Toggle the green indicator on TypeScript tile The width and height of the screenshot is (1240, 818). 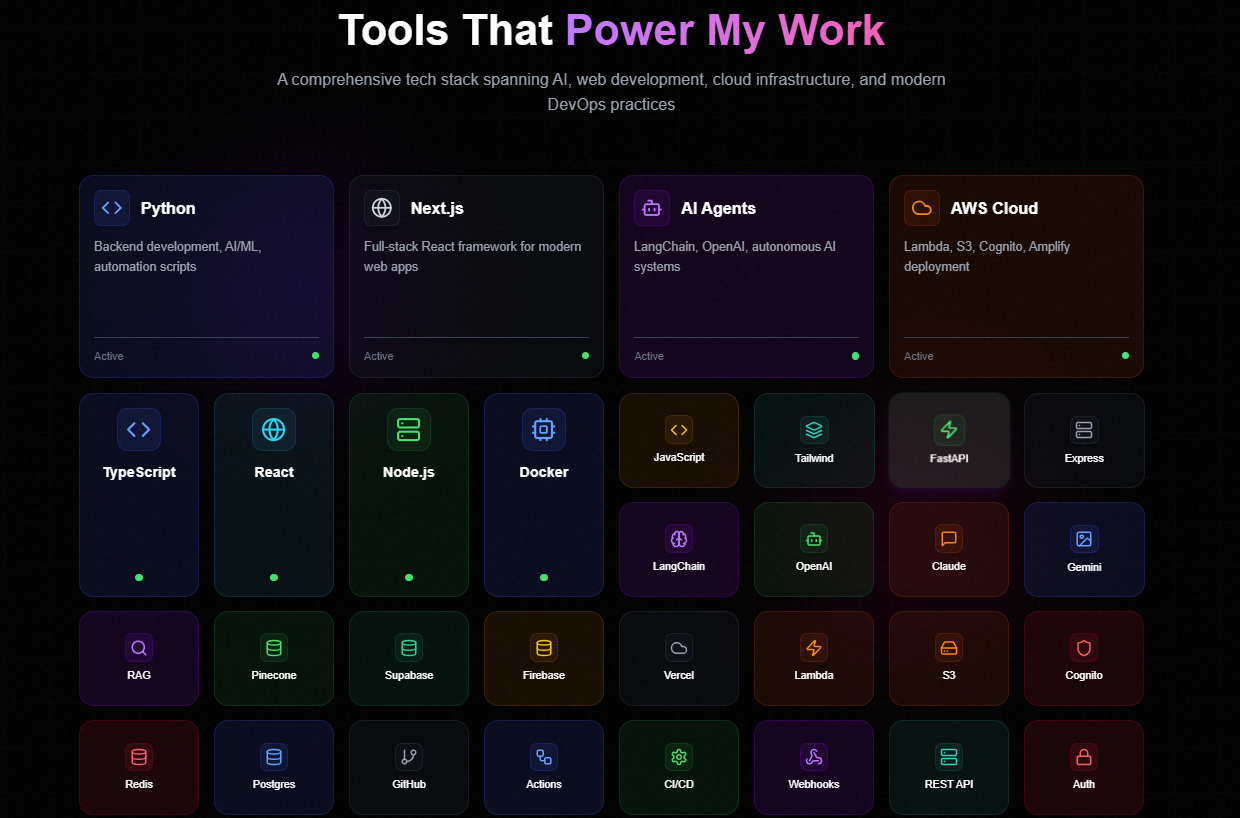pos(139,577)
